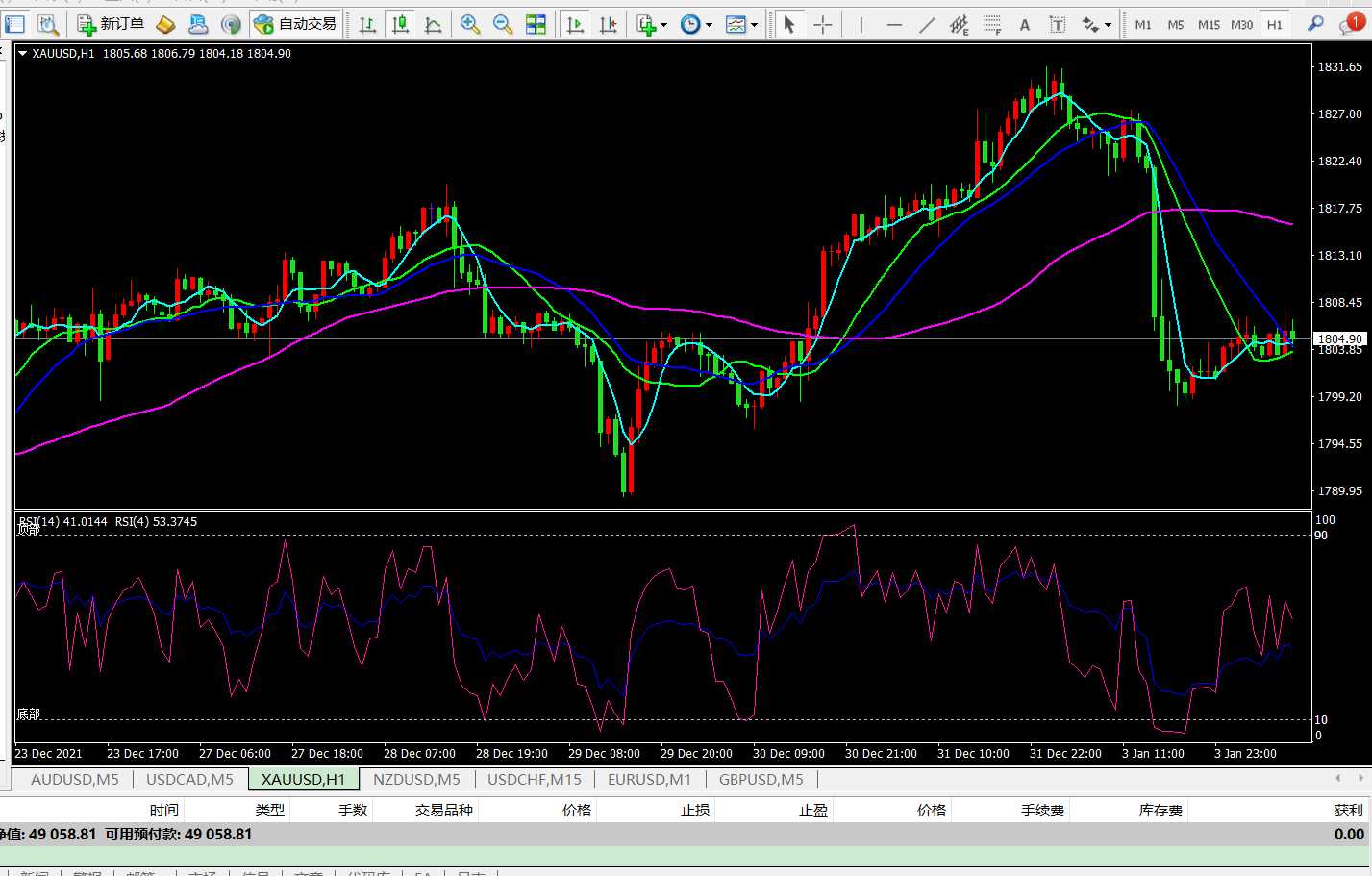This screenshot has width=1372, height=876.
Task: Select the XAUUSD,H1 chart tab
Action: point(303,779)
